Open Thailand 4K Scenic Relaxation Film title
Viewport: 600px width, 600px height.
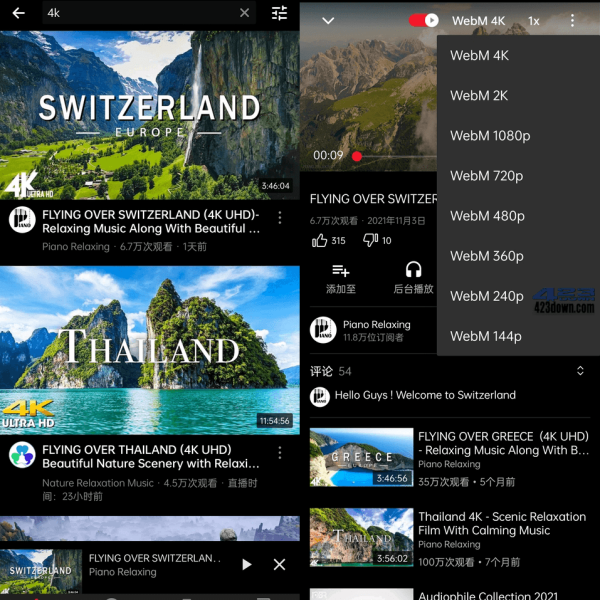(502, 524)
